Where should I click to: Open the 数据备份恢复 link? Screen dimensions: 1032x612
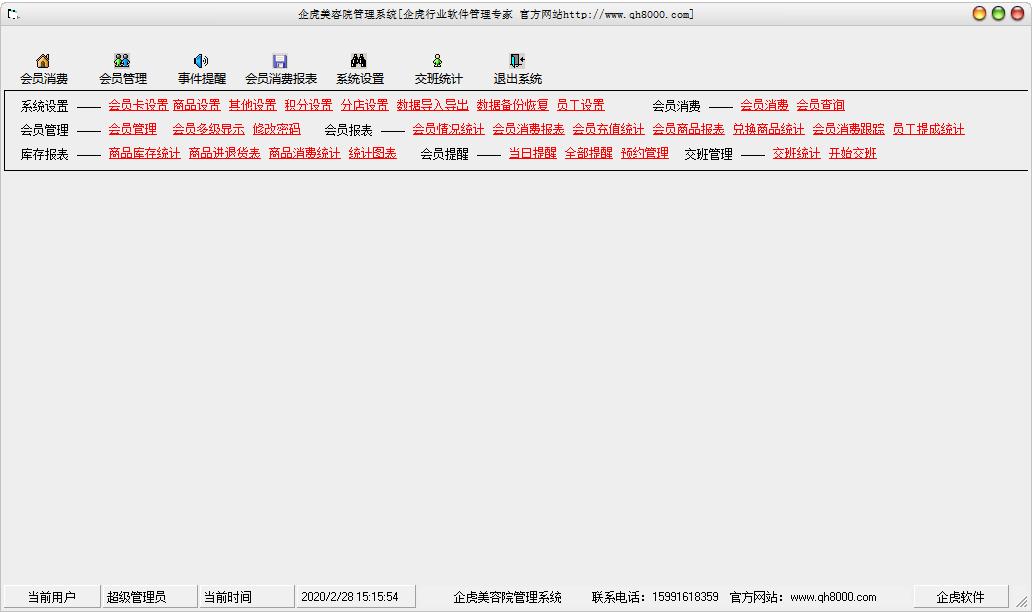tap(513, 105)
